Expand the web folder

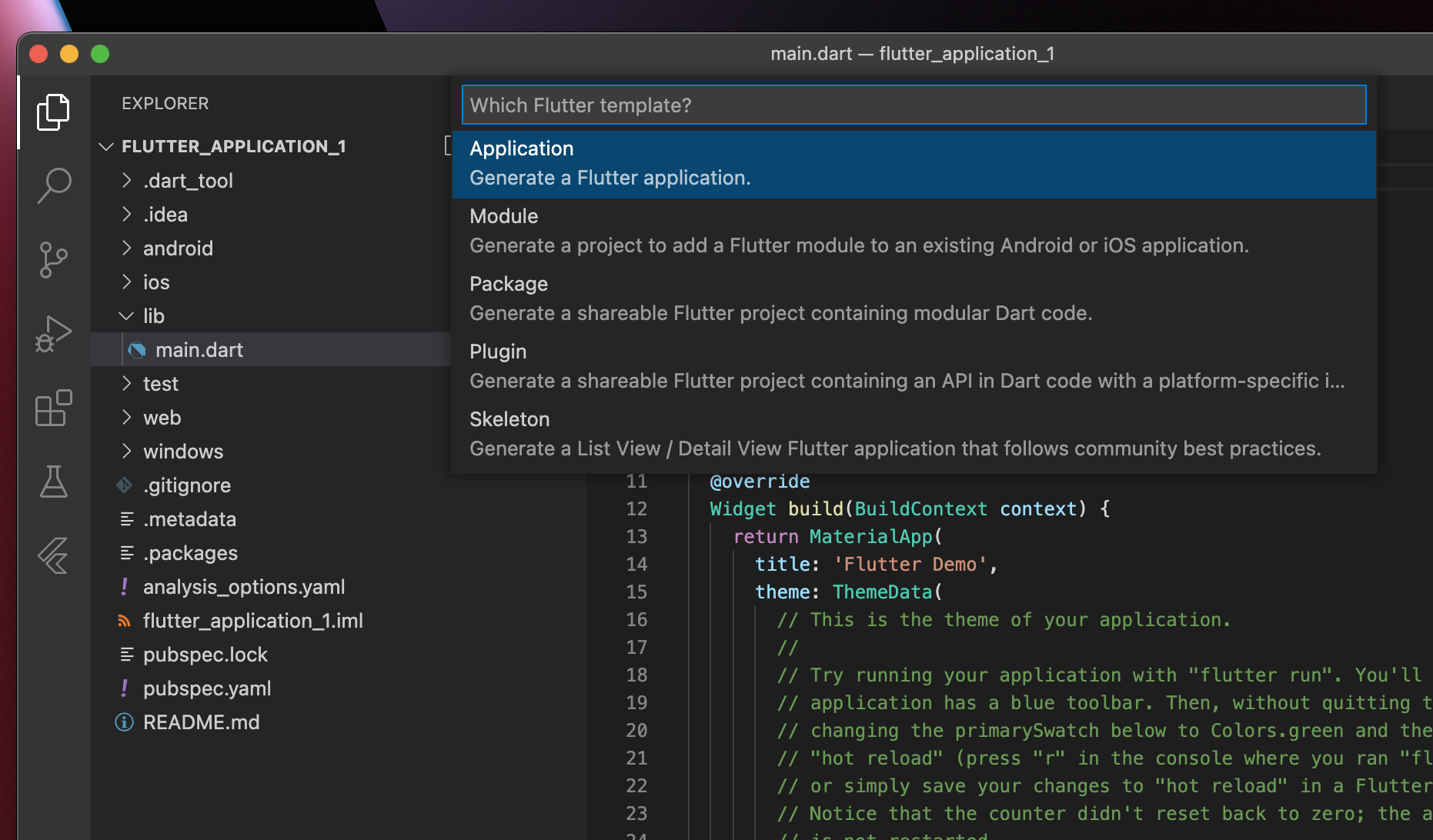[126, 418]
